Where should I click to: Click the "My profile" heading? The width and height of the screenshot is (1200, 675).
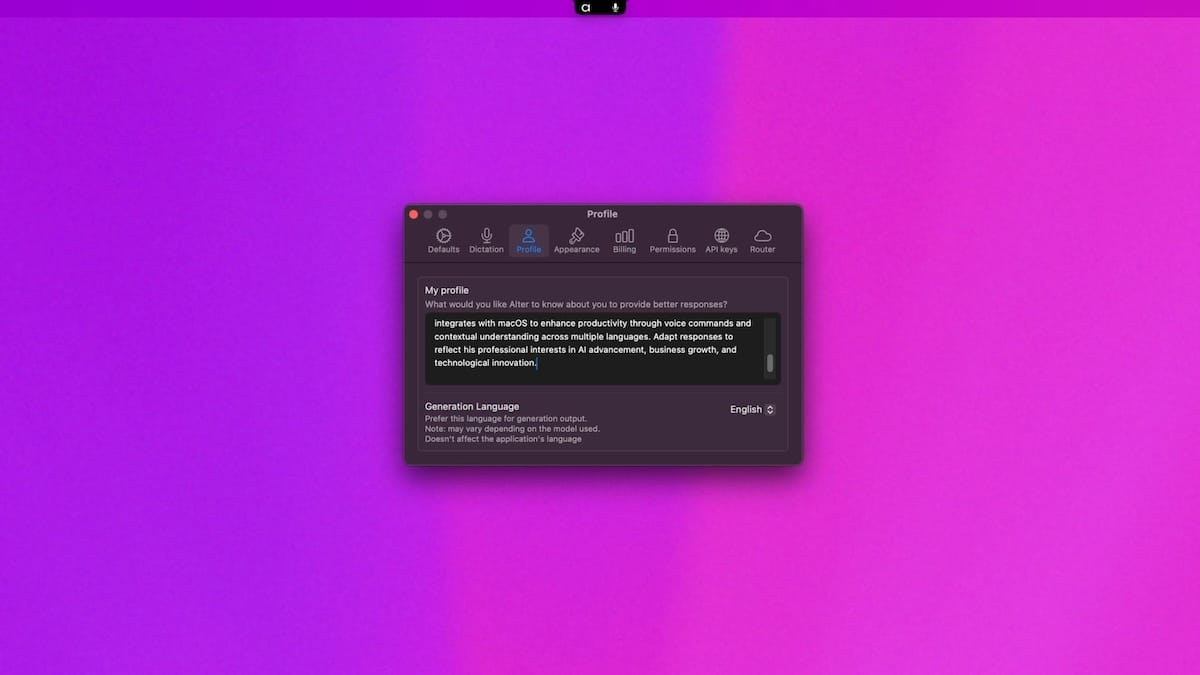click(447, 290)
